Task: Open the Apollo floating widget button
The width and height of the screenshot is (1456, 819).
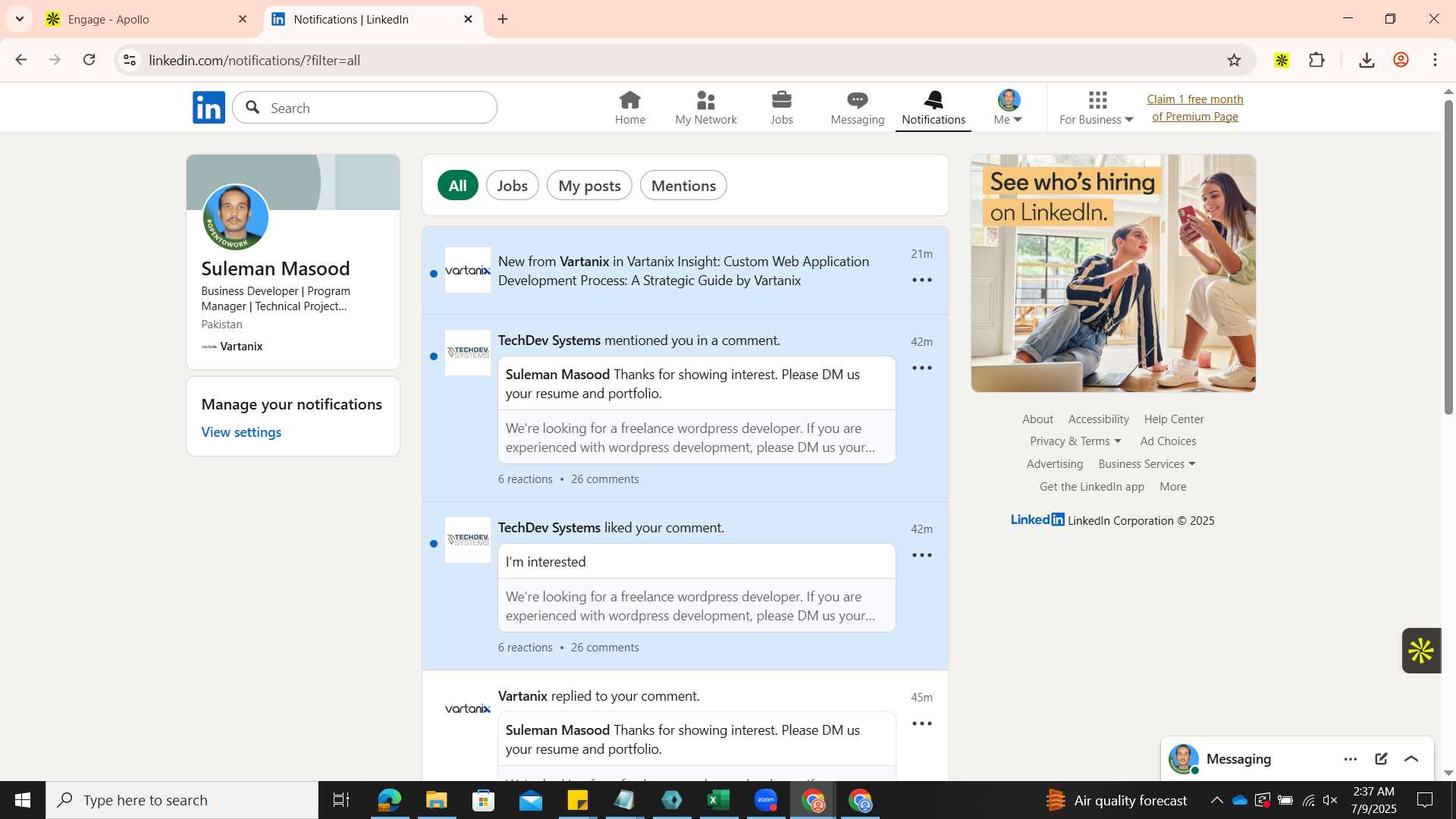Action: 1421,651
